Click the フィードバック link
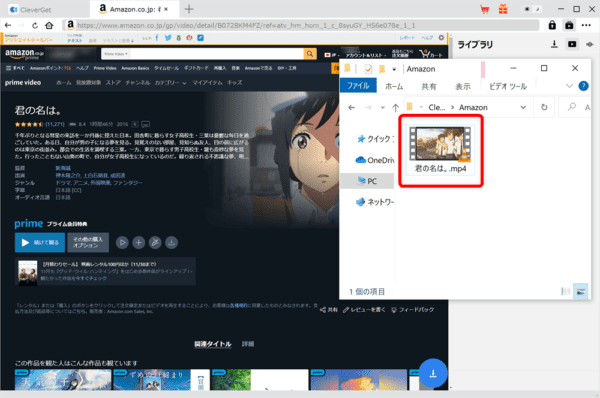This screenshot has width=600, height=398. pos(412,310)
